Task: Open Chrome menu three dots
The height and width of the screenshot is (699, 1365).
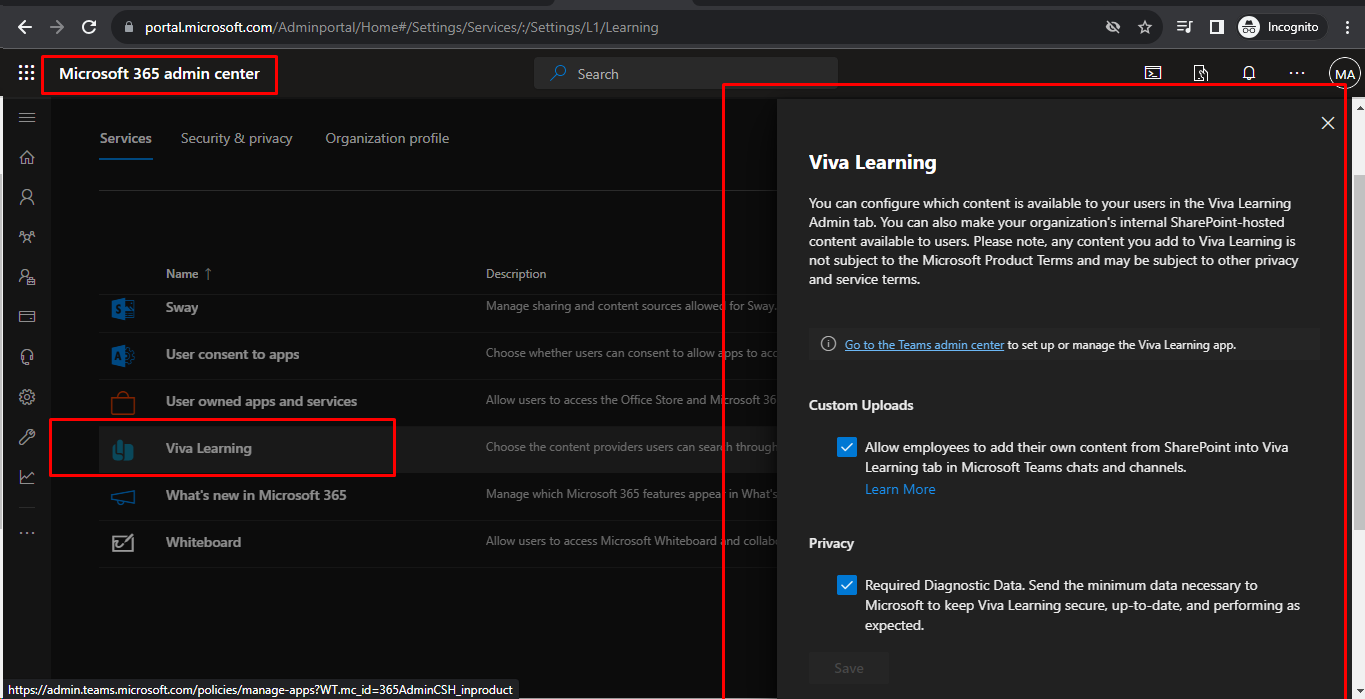Action: tap(1347, 27)
